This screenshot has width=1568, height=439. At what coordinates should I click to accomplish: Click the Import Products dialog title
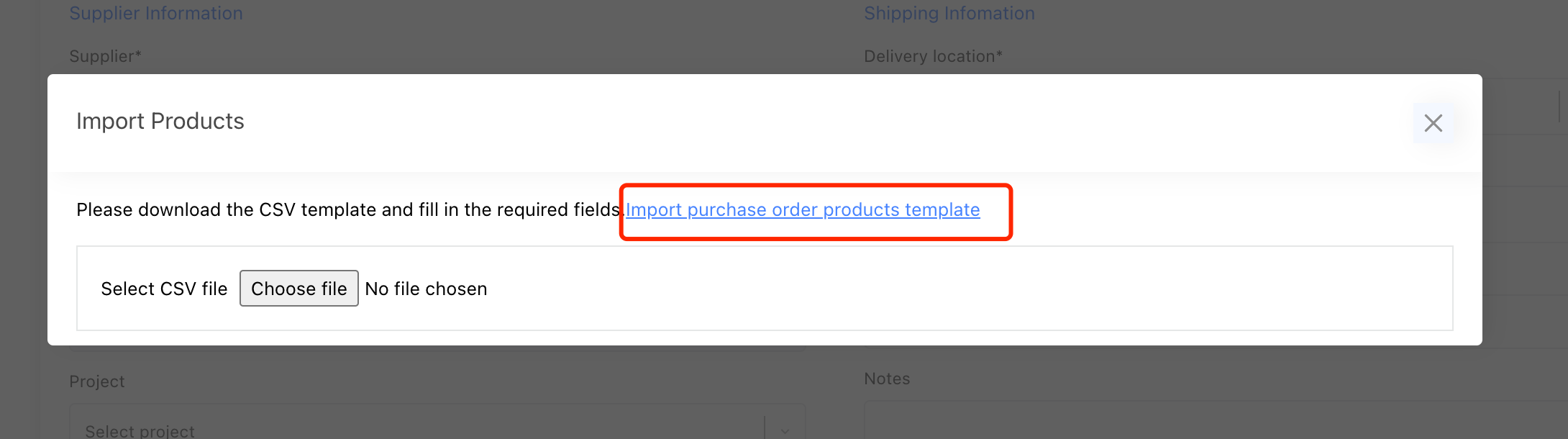coord(160,121)
